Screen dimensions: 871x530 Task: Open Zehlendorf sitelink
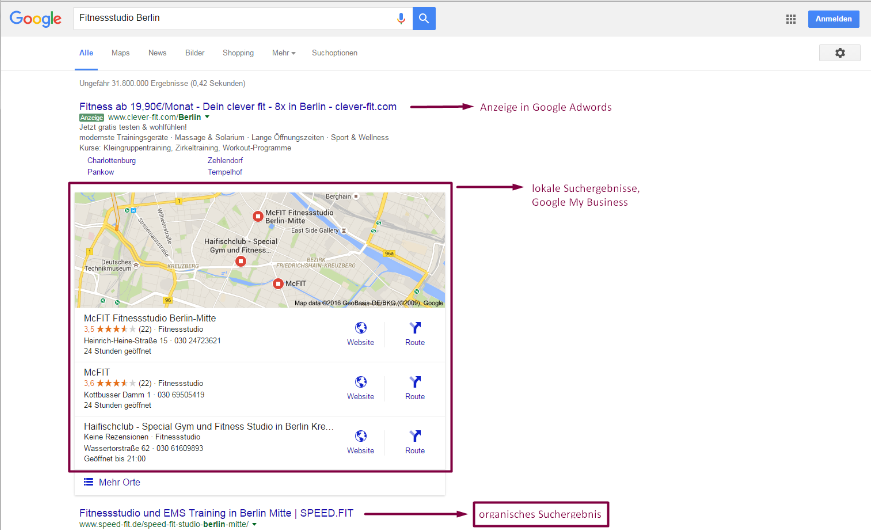225,160
